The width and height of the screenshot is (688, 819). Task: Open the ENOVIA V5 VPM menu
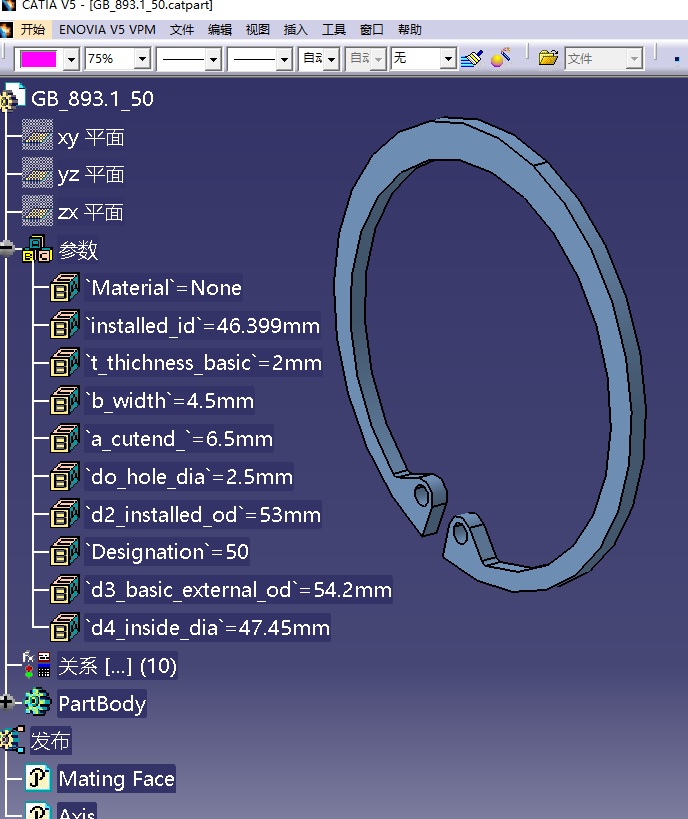(107, 30)
